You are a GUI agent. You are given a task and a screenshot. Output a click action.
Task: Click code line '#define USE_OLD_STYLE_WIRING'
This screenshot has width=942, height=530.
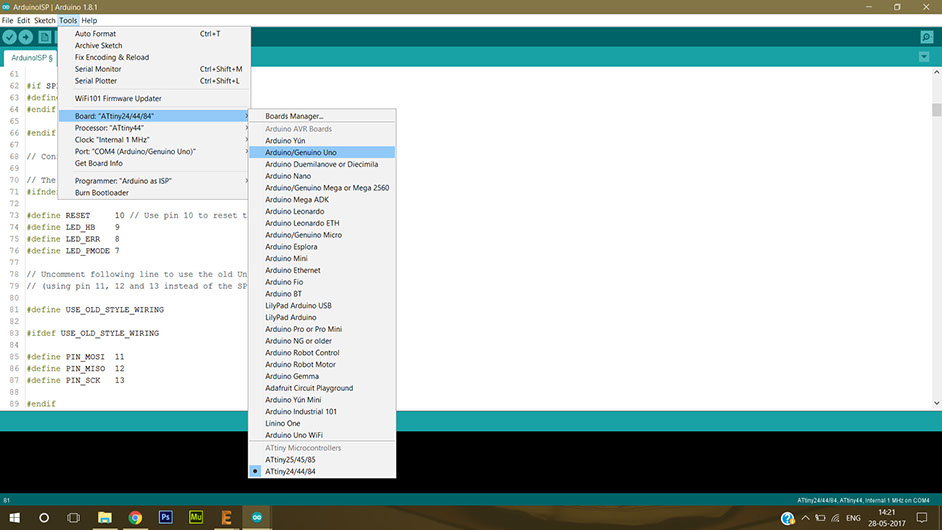[x=95, y=309]
